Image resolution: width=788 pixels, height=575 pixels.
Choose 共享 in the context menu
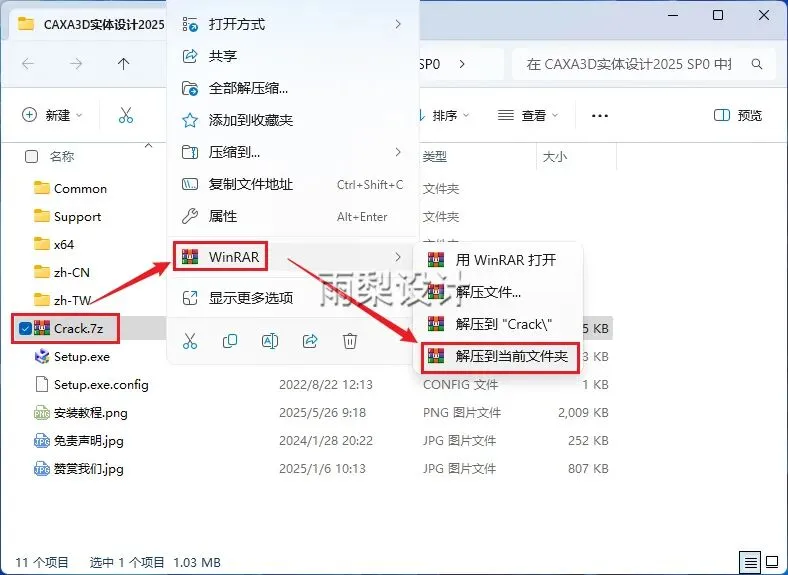[x=293, y=56]
